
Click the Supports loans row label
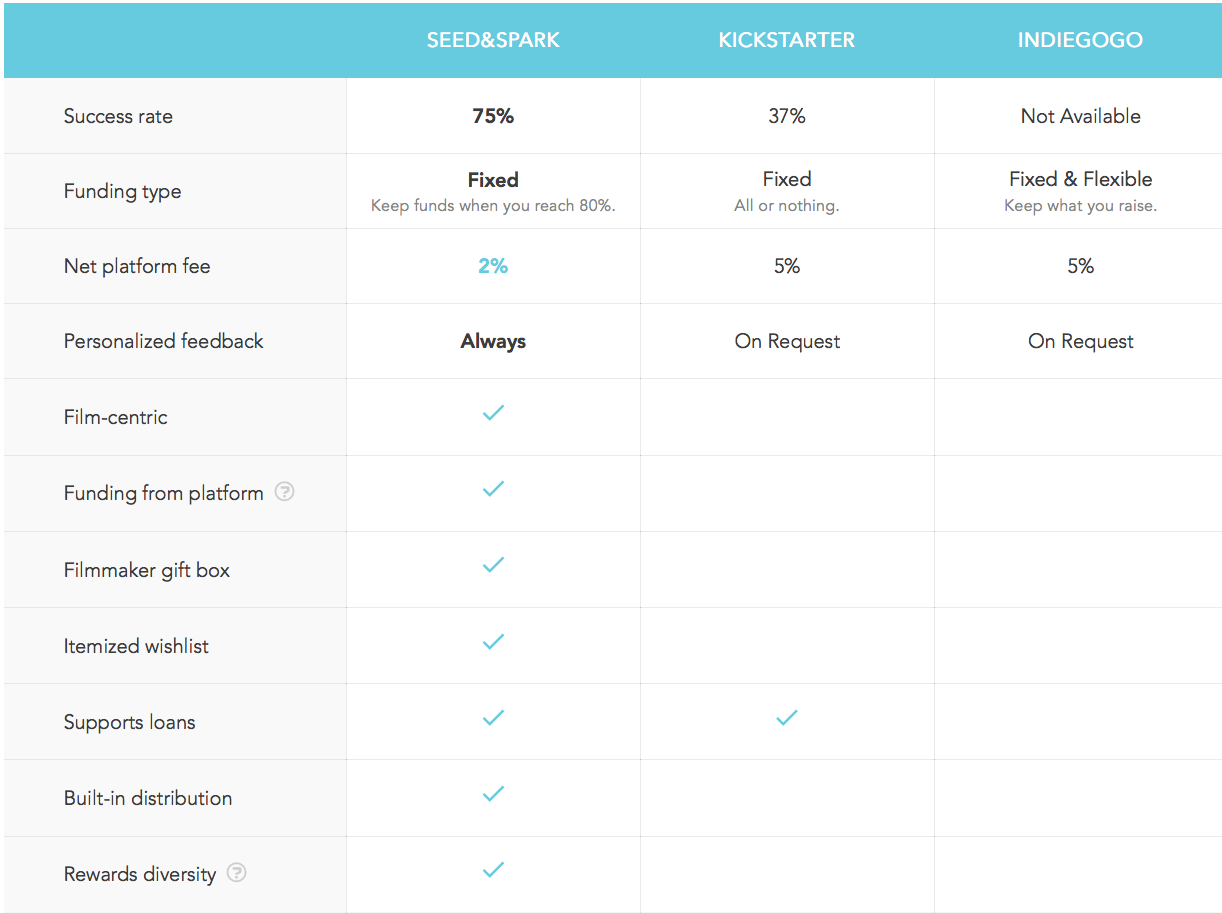tap(130, 722)
